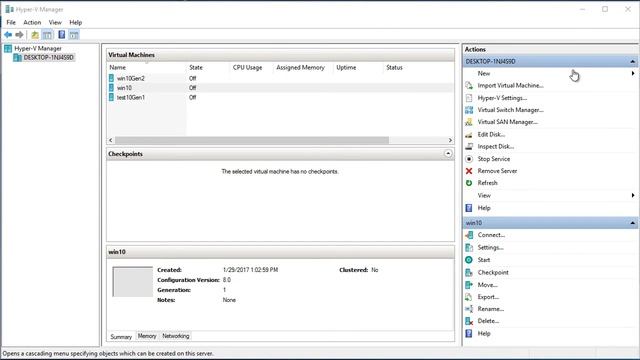
Task: Click the green Refresh icon
Action: pyautogui.click(x=469, y=183)
